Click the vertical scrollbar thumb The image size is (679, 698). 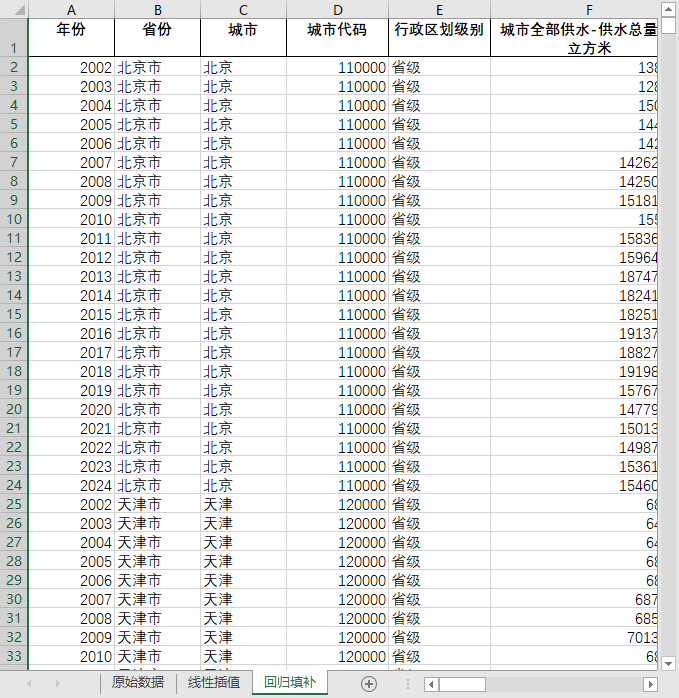[668, 25]
